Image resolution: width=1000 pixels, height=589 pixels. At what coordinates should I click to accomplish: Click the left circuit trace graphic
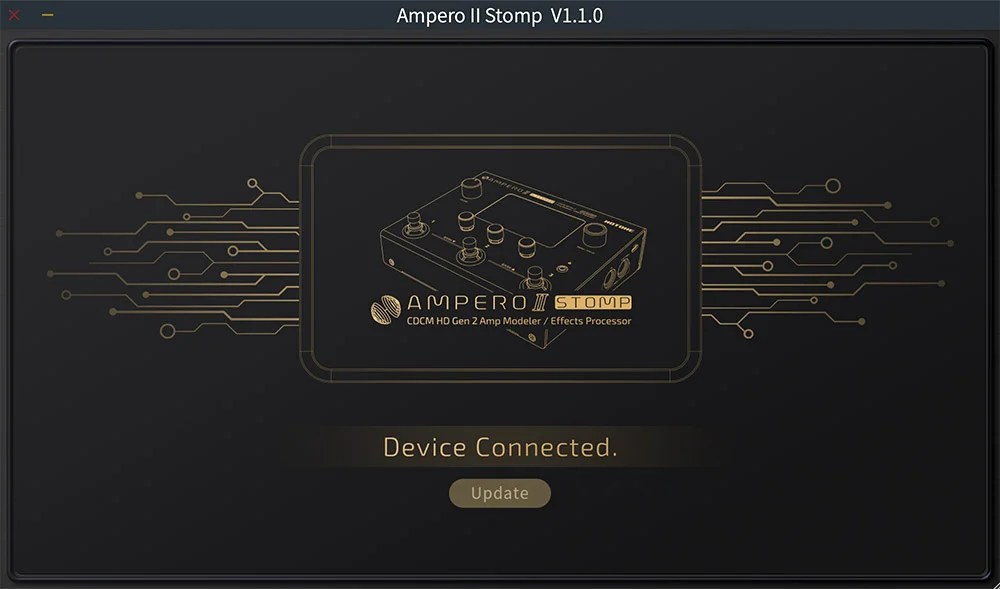[x=173, y=258]
